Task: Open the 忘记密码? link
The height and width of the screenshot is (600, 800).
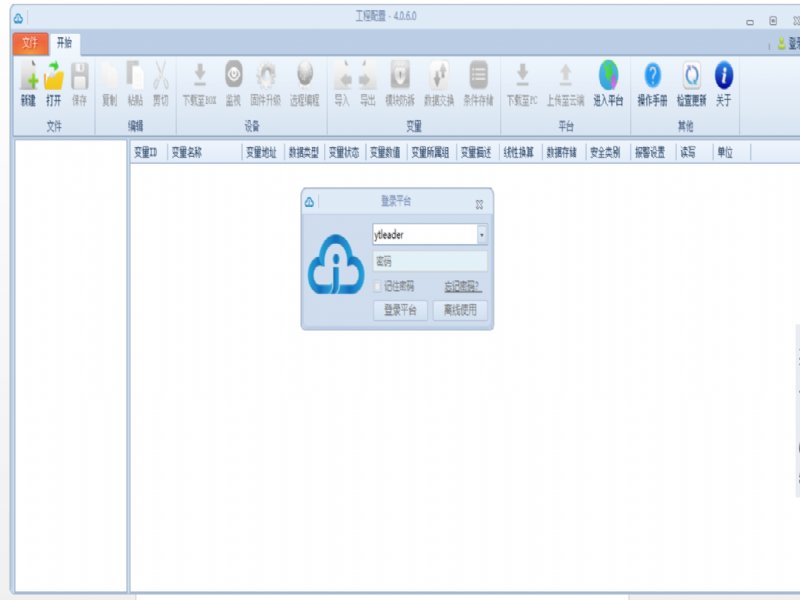Action: point(462,286)
